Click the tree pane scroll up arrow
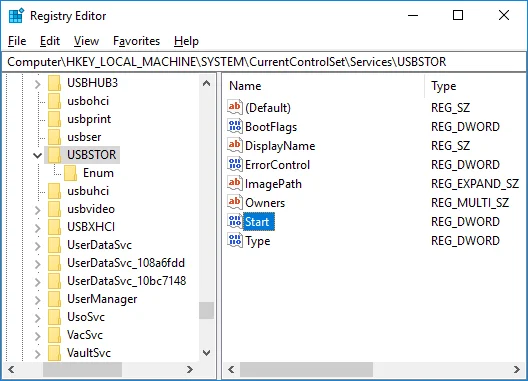This screenshot has width=528, height=381. point(207,83)
